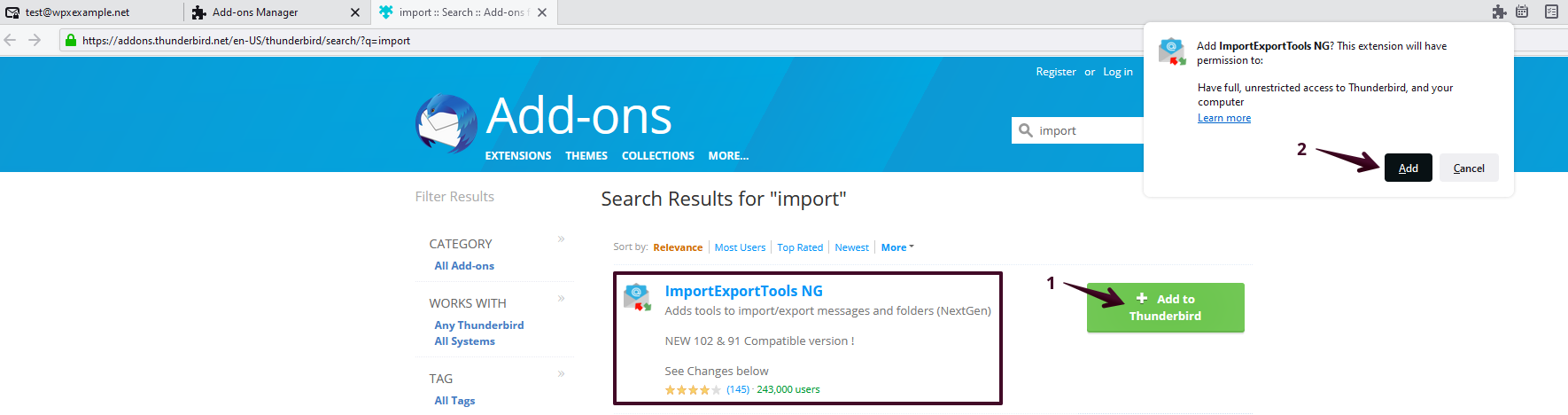The width and height of the screenshot is (1568, 415).
Task: Collapse the TAG filter section
Action: click(x=561, y=374)
